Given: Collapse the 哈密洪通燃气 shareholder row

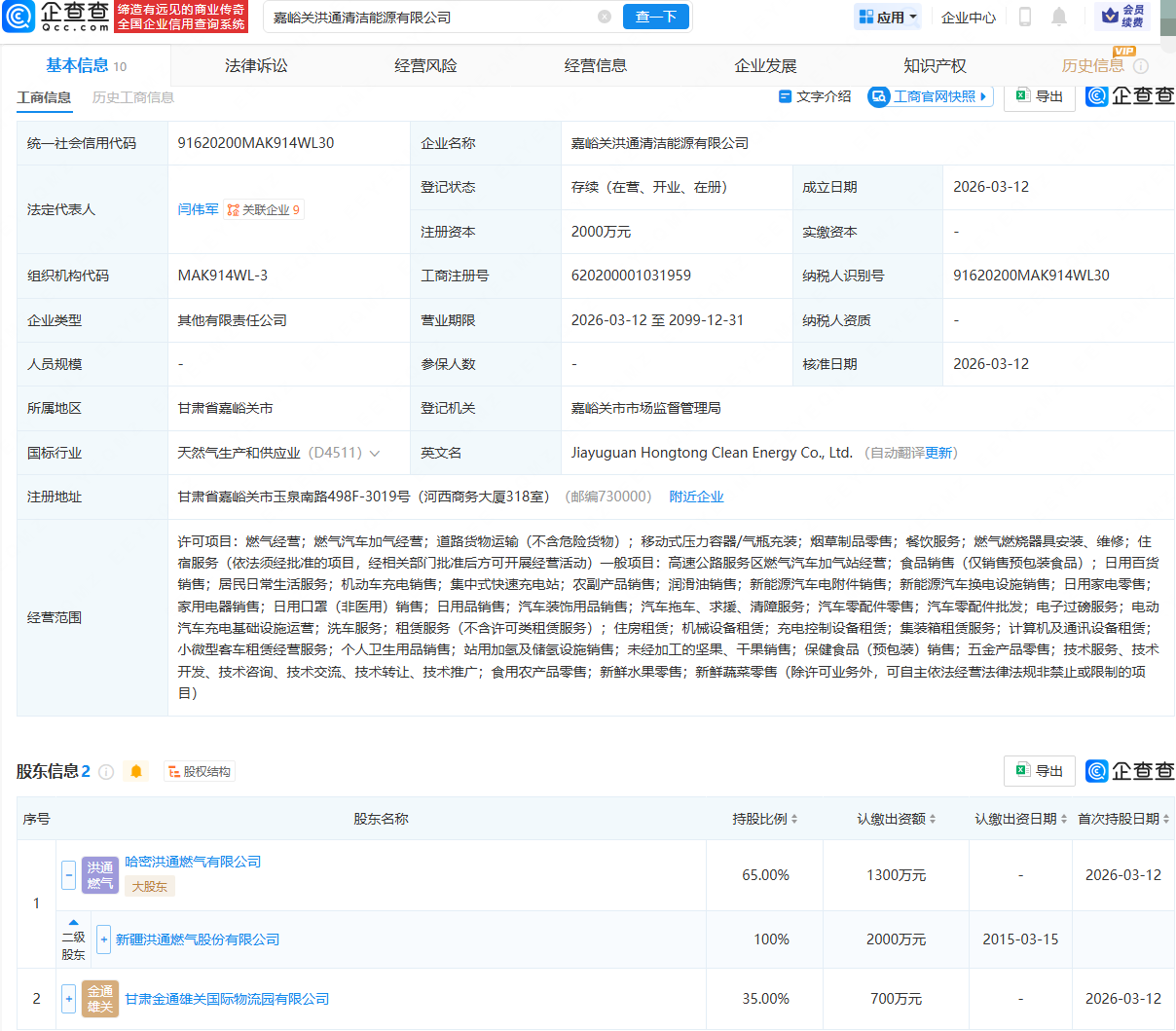Looking at the screenshot, I should 68,874.
